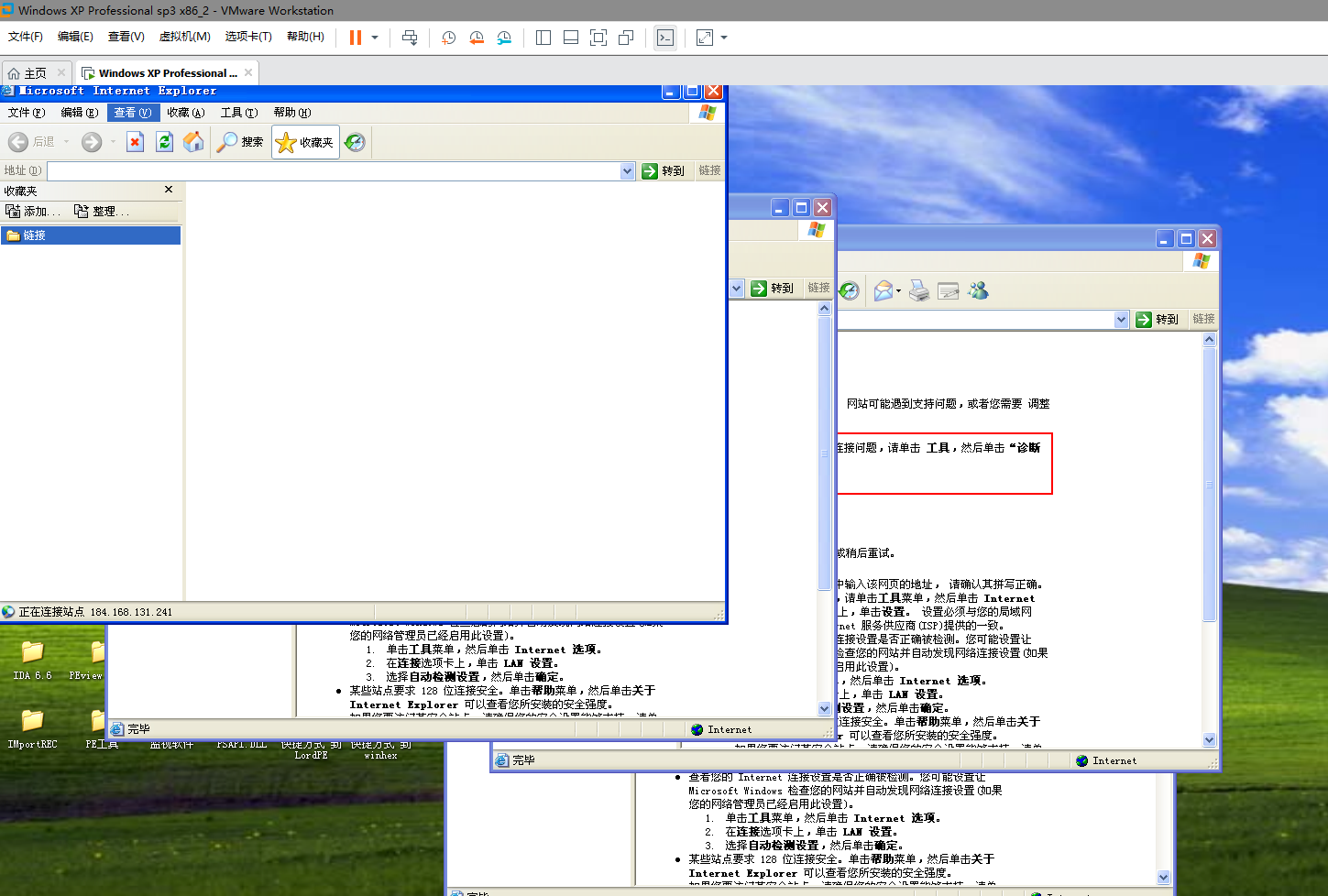The width and height of the screenshot is (1328, 896).
Task: Open the IE 工具(T) menu
Action: click(239, 112)
